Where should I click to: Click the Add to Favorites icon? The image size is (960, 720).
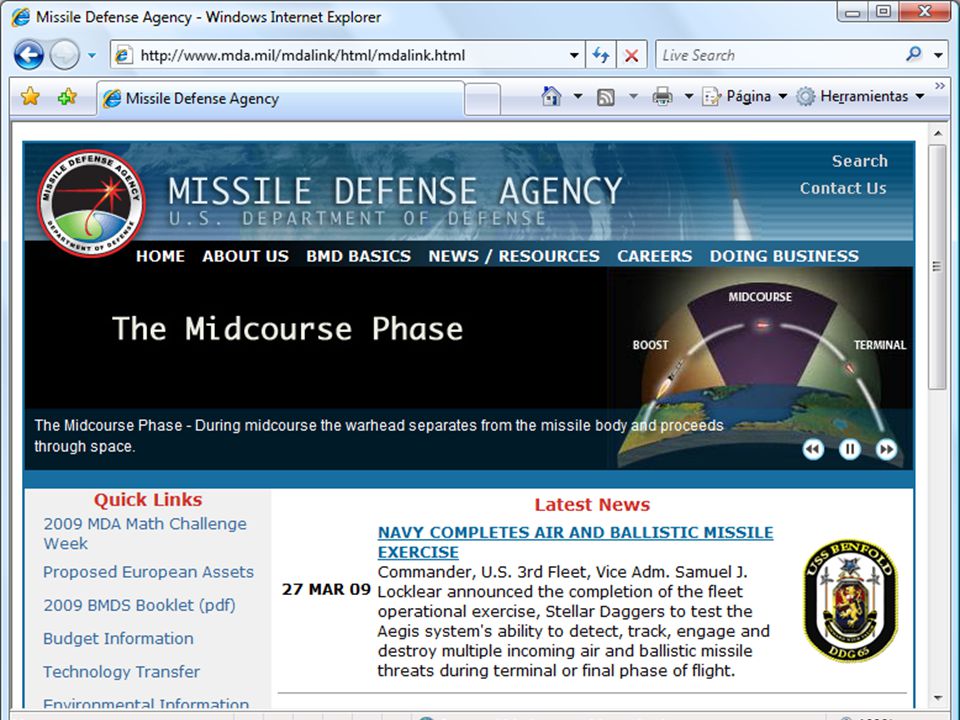(x=67, y=97)
